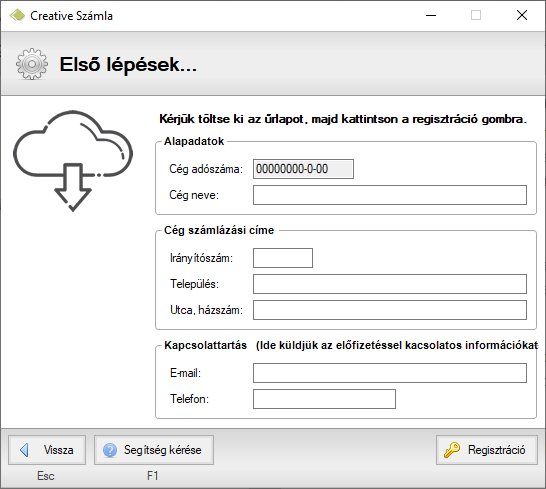Click into the Irányítószám postal code field
Viewport: 546px width, 489px height.
pyautogui.click(x=283, y=258)
